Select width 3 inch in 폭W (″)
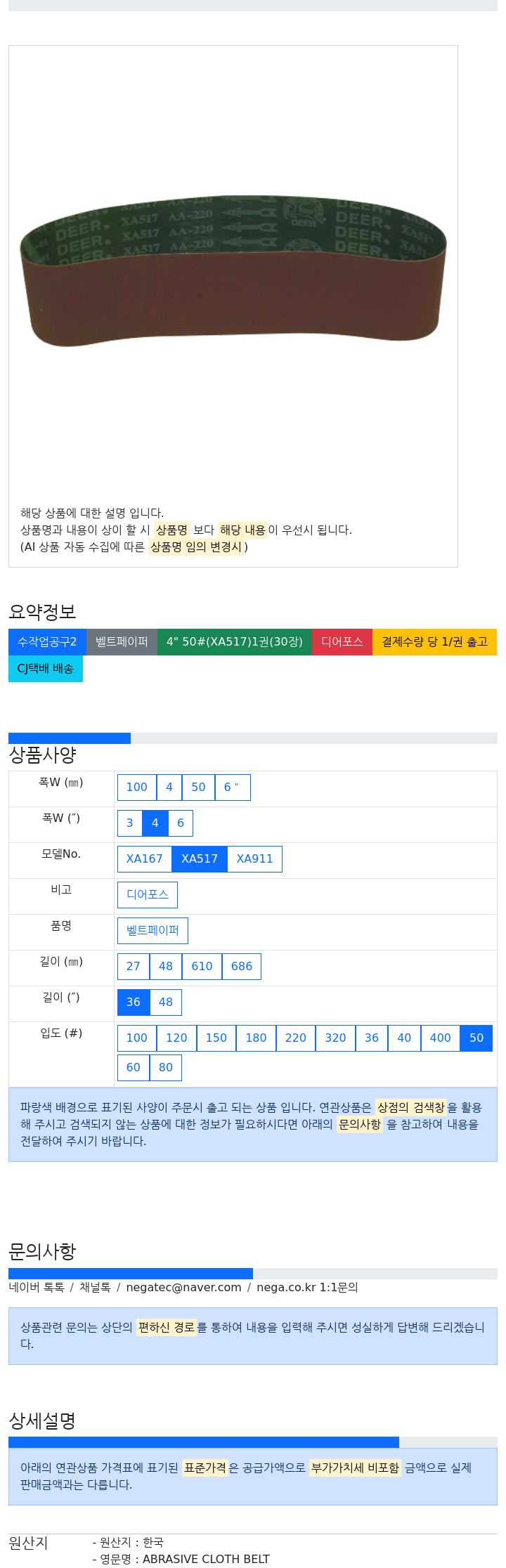Image resolution: width=506 pixels, height=1568 pixels. [130, 823]
